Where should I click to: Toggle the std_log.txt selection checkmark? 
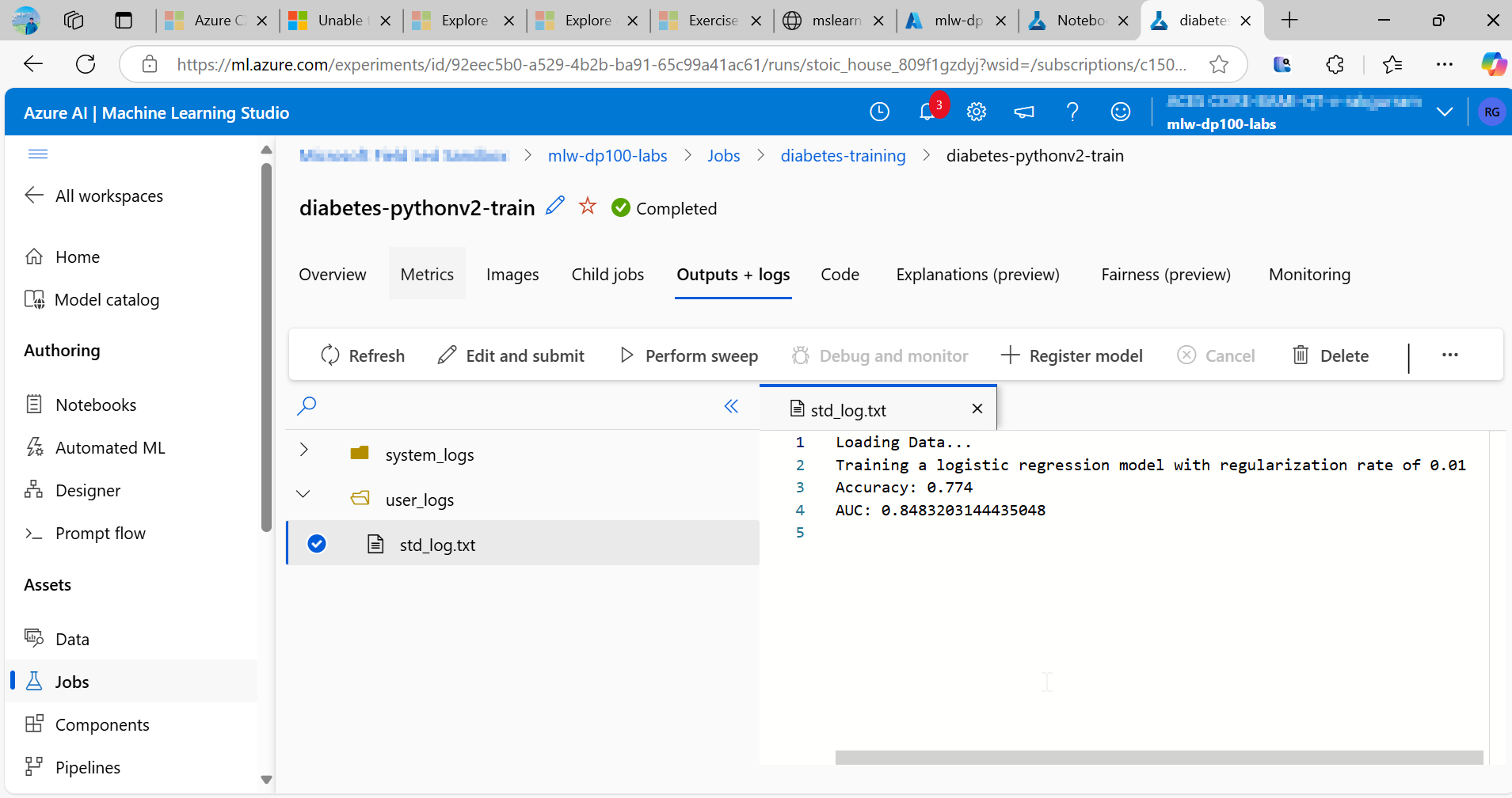click(x=317, y=544)
